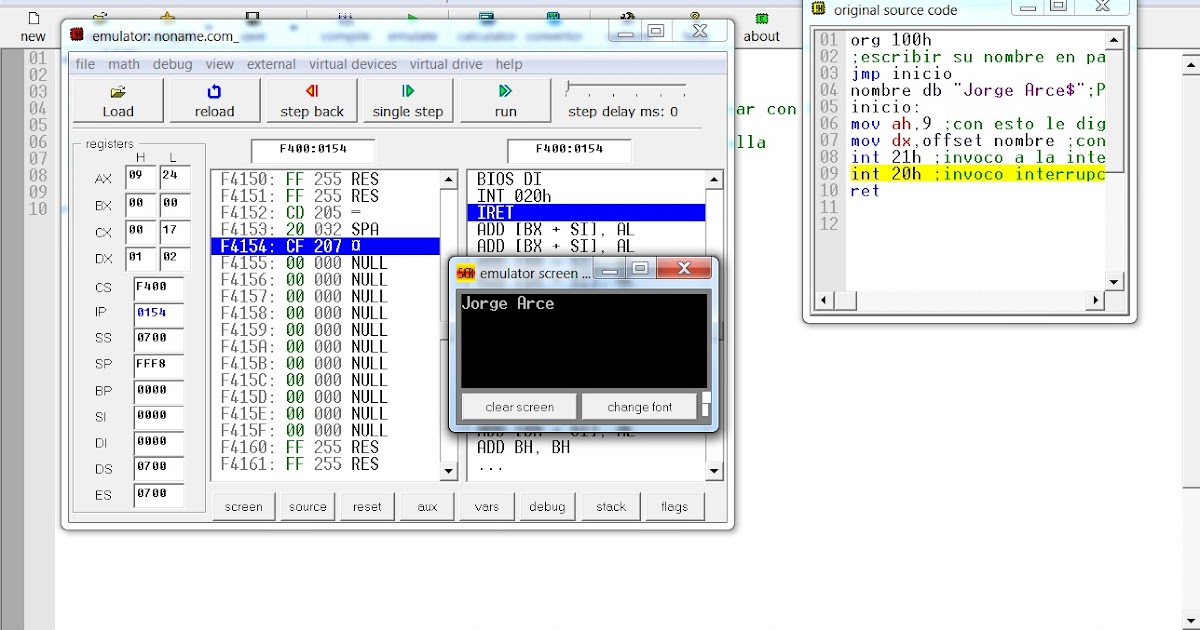
Task: Click the BX high byte register field
Action: pos(140,205)
